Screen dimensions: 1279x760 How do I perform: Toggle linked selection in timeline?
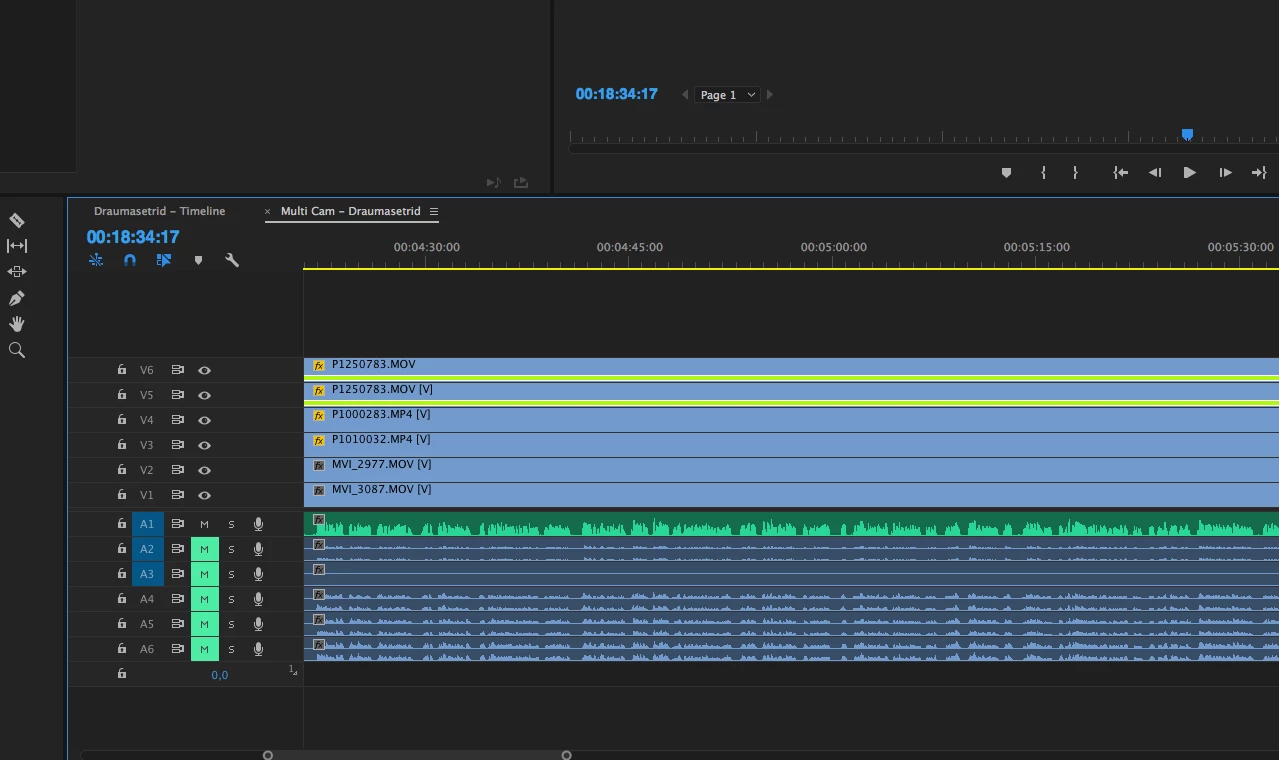click(164, 260)
